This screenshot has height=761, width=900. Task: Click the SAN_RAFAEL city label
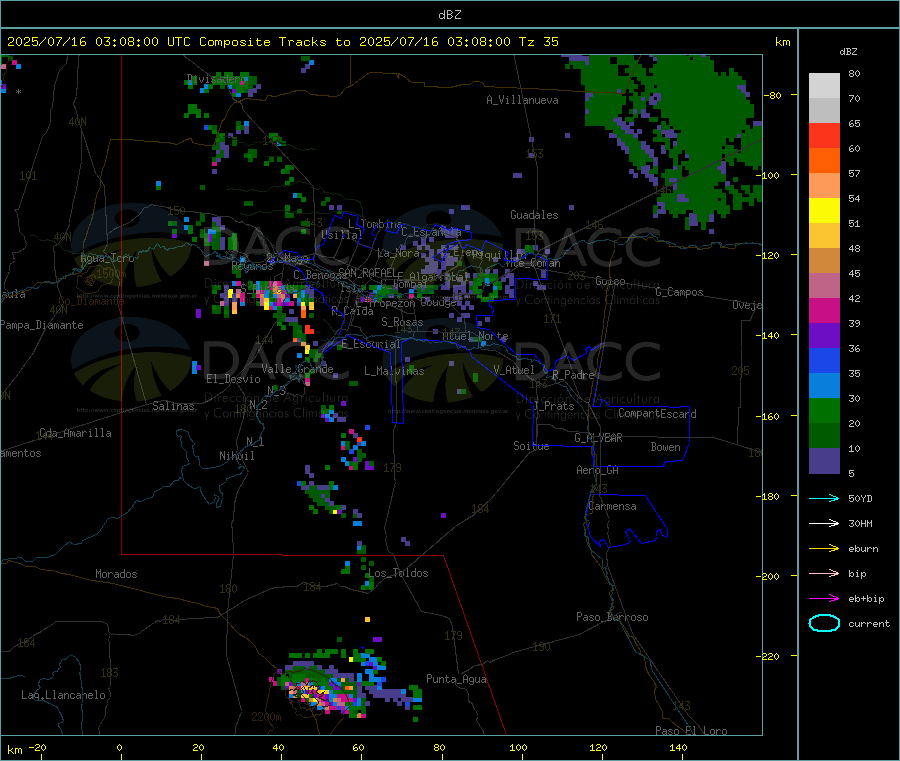tap(367, 272)
